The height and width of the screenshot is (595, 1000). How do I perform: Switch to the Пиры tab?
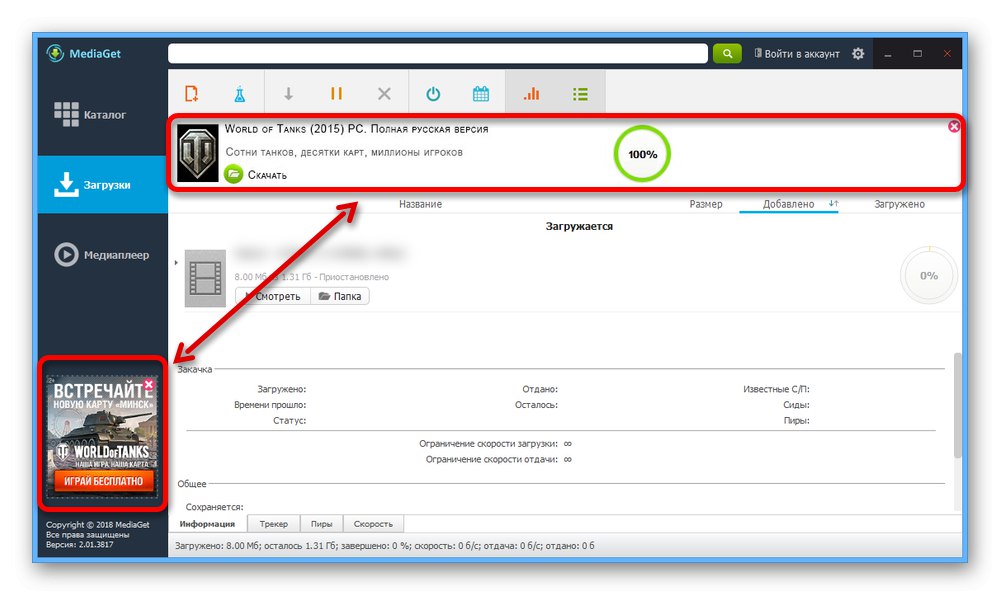pyautogui.click(x=321, y=524)
